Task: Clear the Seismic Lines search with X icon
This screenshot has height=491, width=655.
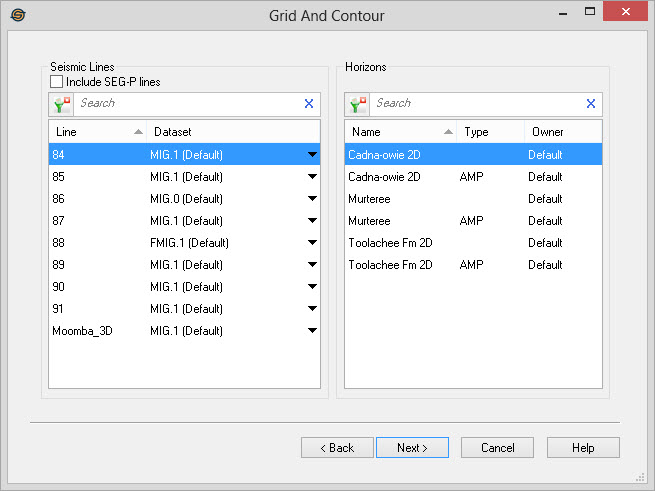Action: 308,104
